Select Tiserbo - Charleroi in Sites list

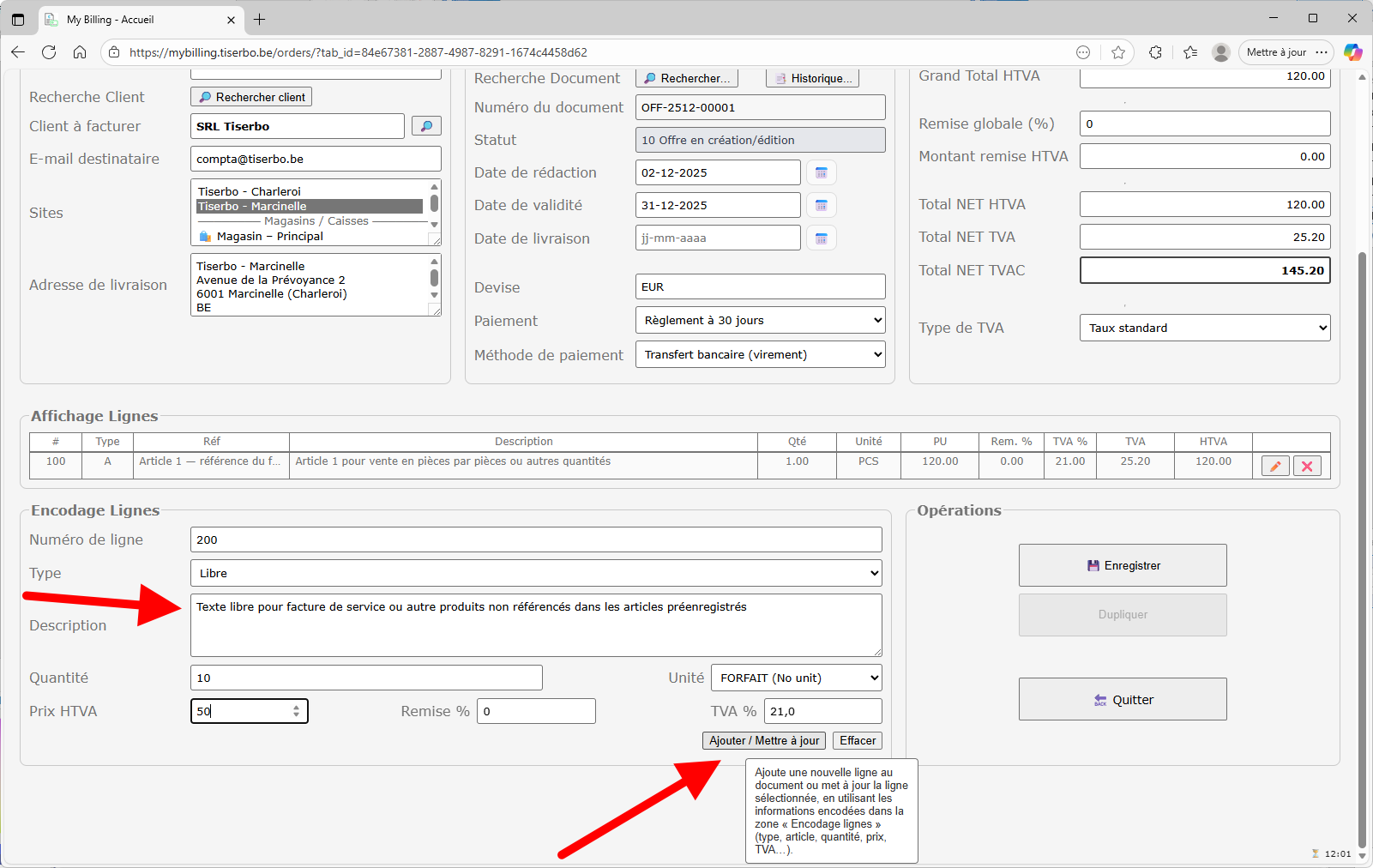click(250, 191)
